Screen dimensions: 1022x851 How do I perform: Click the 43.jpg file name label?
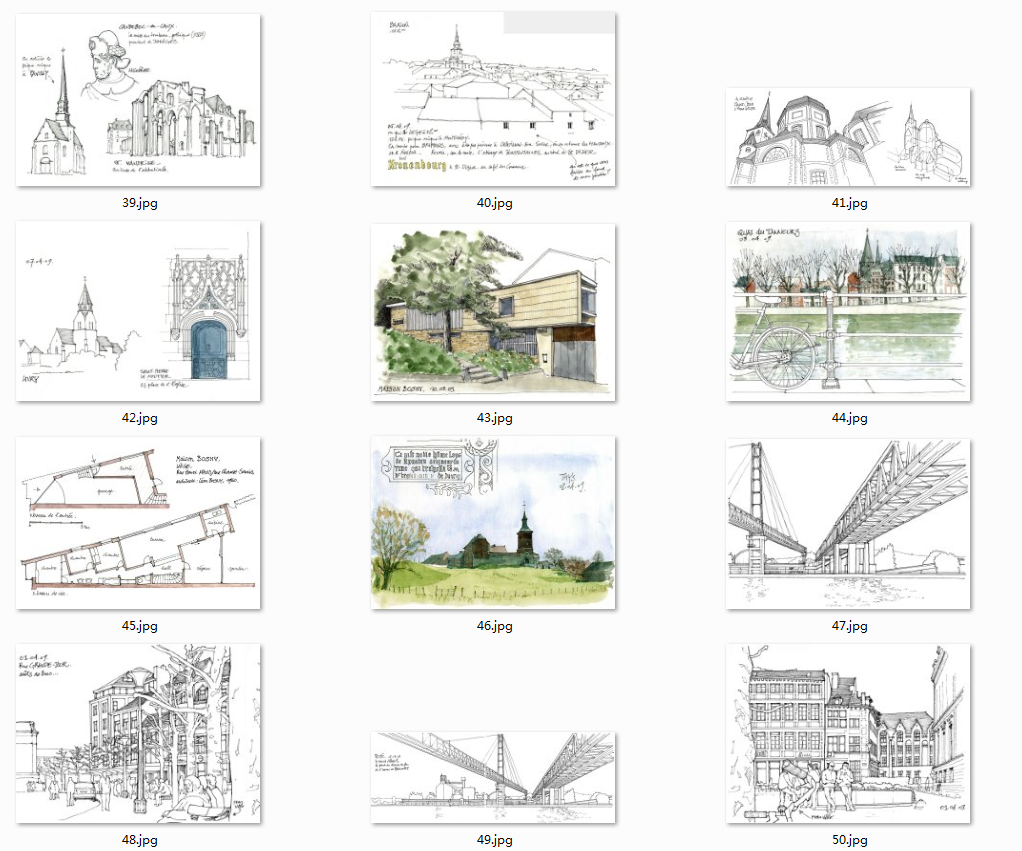494,418
